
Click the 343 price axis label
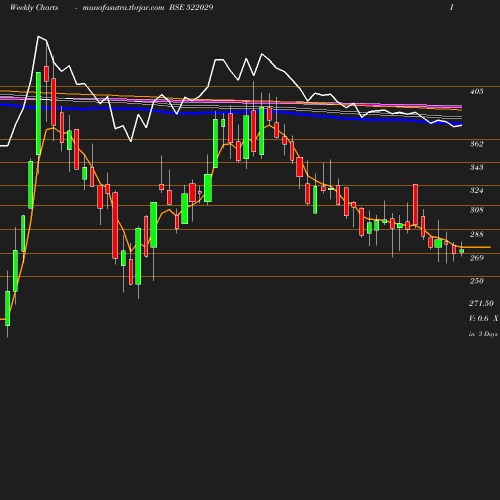476,167
